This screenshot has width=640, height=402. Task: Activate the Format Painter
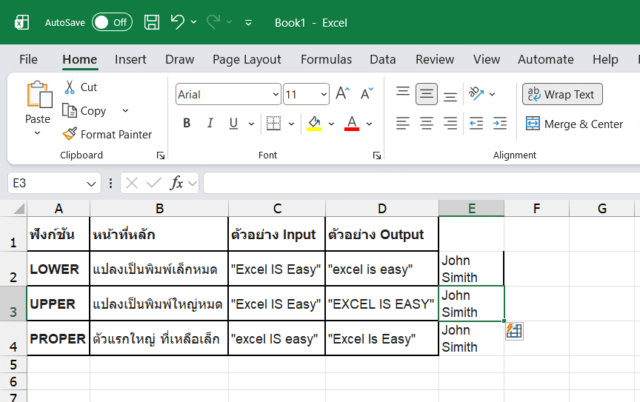[x=107, y=134]
